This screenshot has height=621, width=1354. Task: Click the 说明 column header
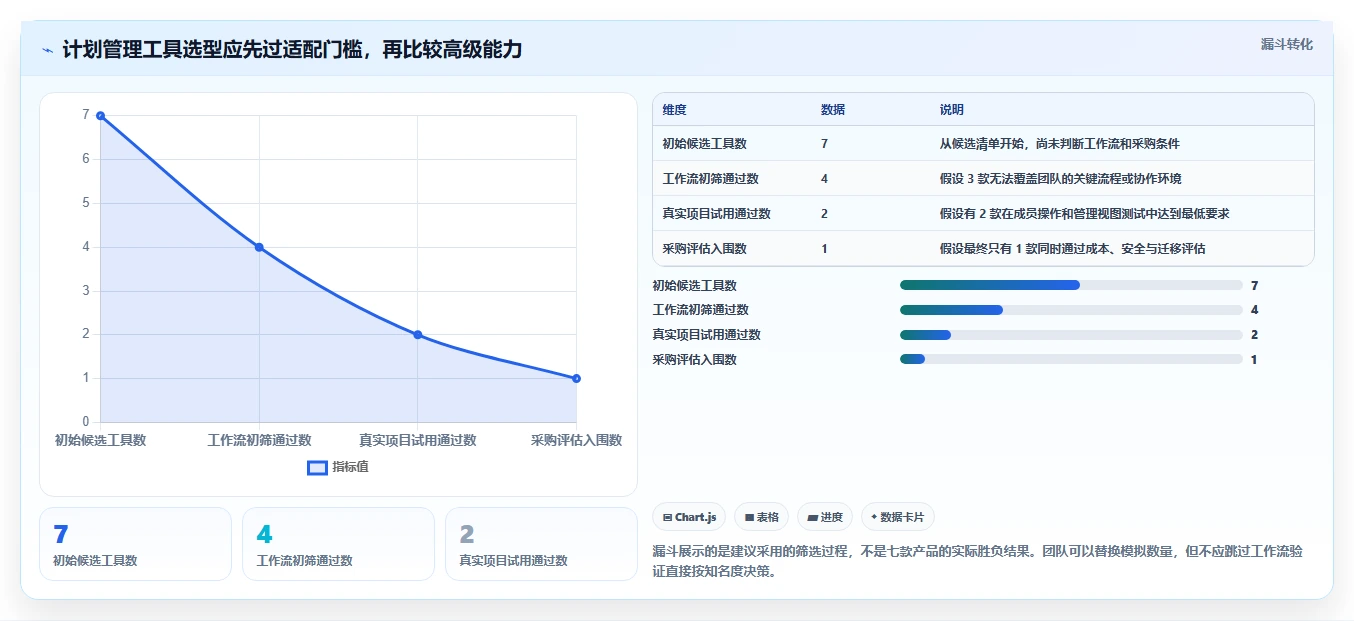click(952, 110)
